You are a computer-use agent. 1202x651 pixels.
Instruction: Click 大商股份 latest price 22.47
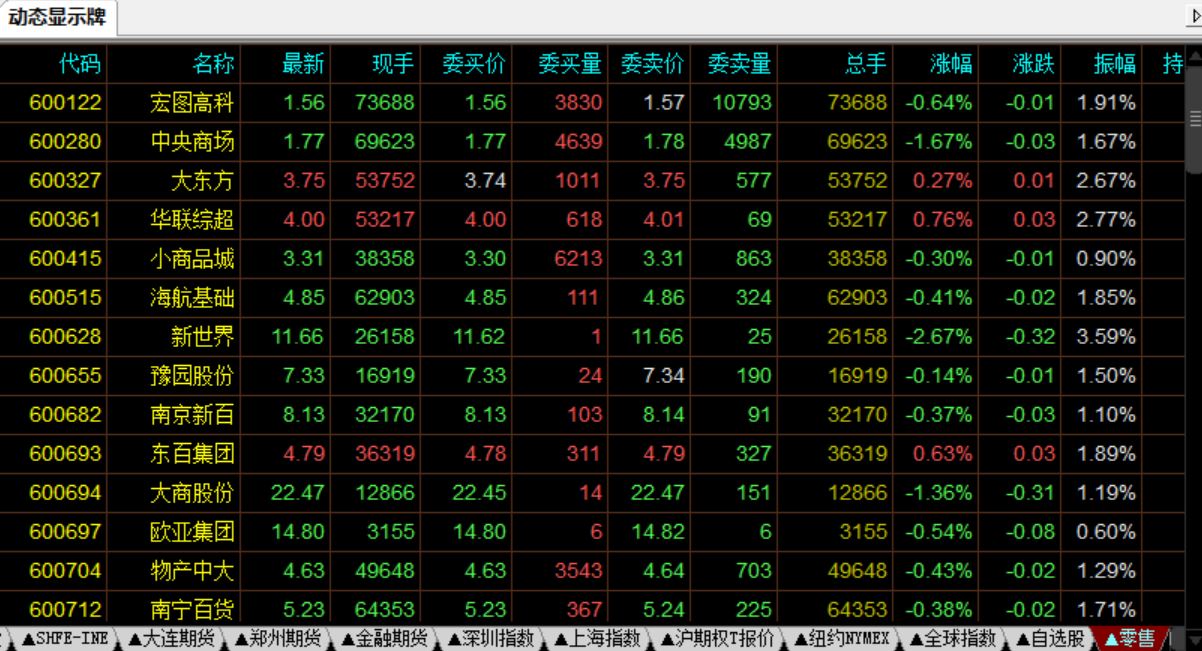[x=298, y=493]
